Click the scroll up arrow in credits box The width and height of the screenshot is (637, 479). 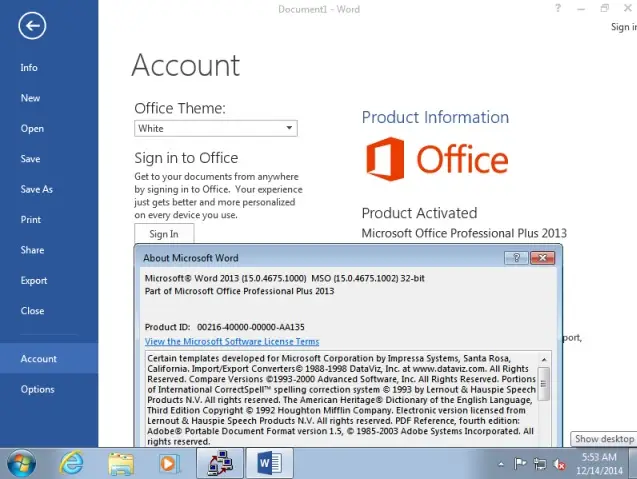click(544, 360)
